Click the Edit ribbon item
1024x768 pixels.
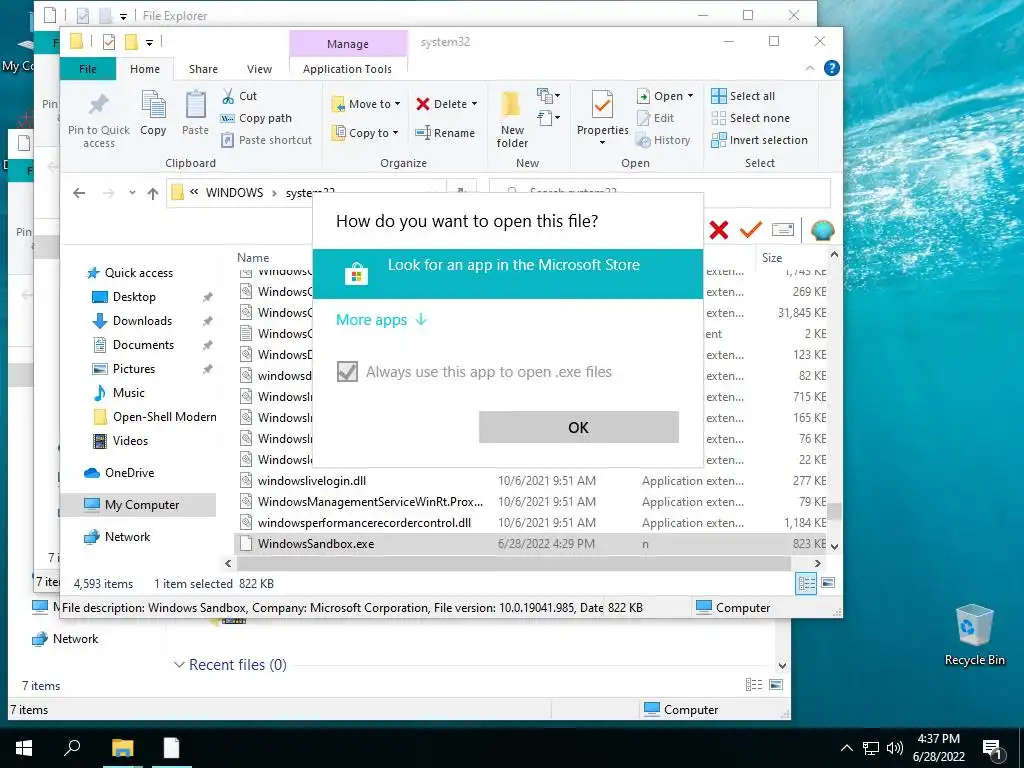(x=656, y=118)
